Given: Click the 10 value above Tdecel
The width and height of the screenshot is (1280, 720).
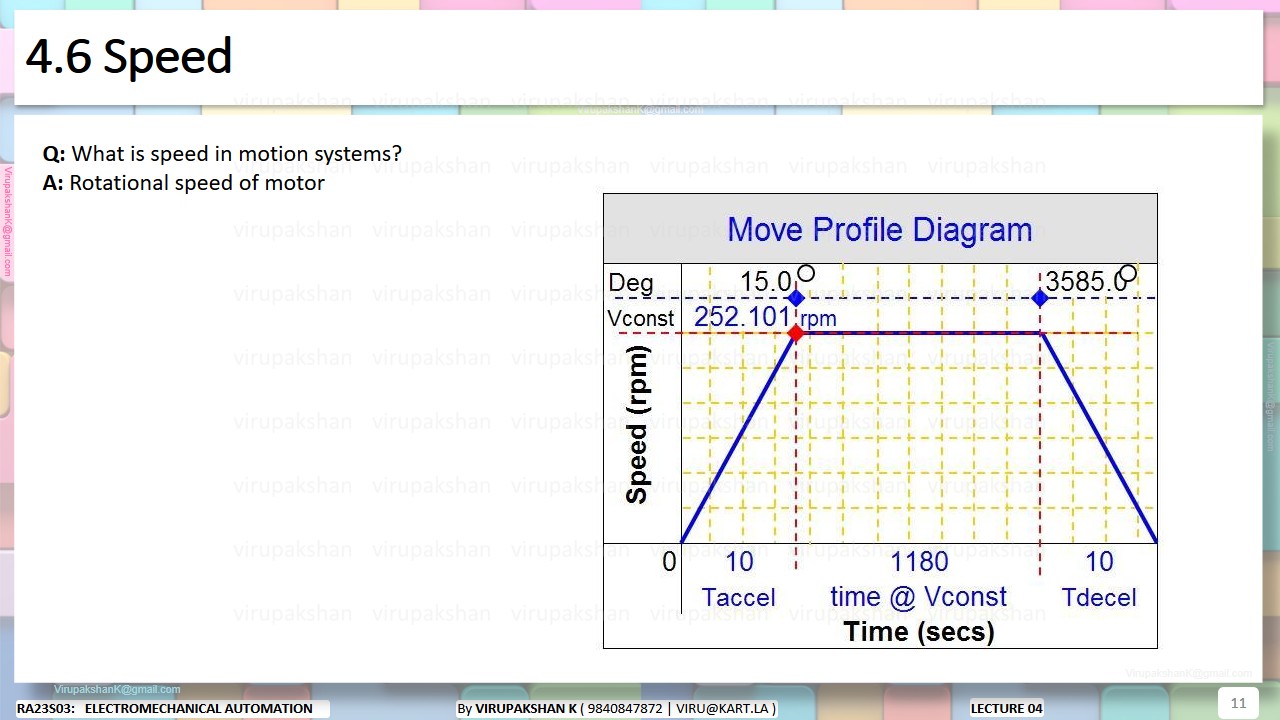Looking at the screenshot, I should (x=1099, y=562).
